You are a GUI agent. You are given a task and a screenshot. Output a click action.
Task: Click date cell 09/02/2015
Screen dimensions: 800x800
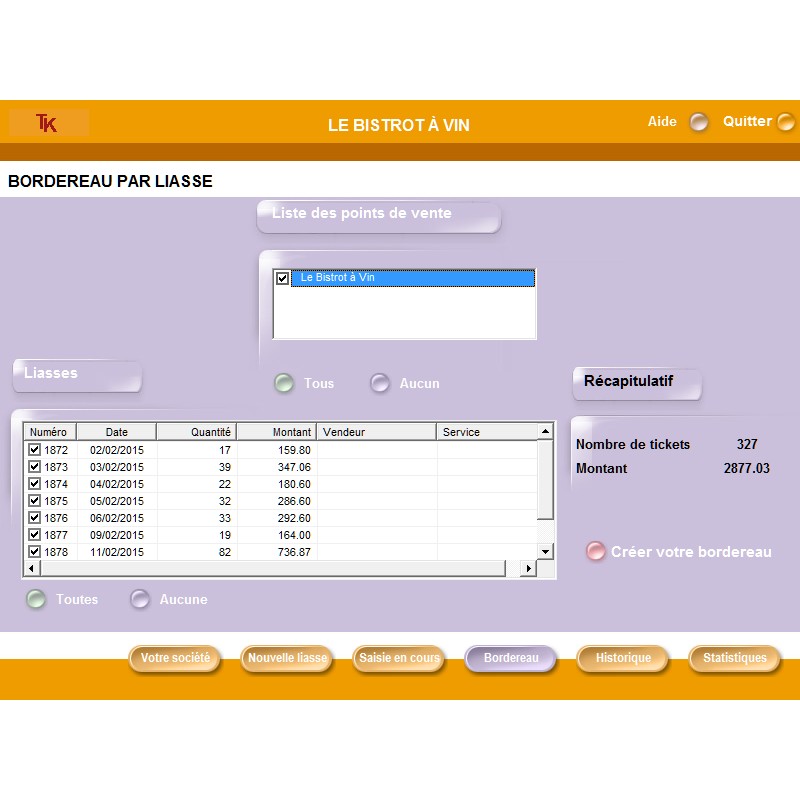click(x=117, y=535)
